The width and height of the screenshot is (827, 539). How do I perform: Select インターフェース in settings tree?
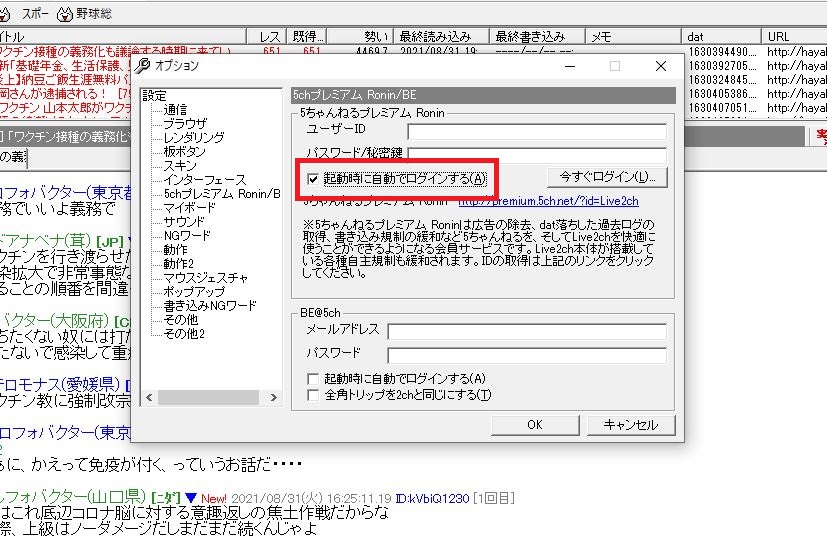[x=205, y=180]
